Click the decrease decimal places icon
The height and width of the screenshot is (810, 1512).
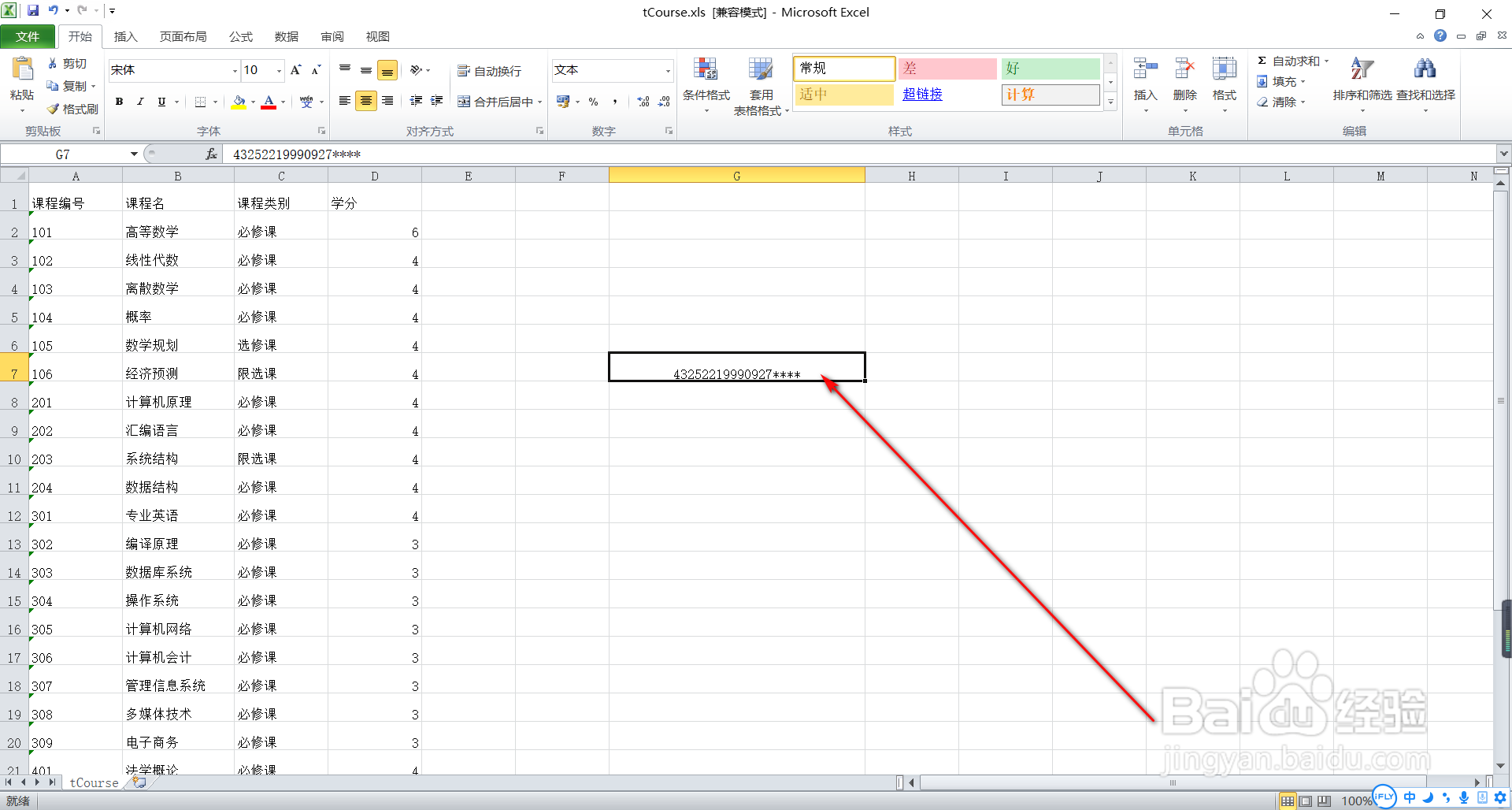pos(664,102)
